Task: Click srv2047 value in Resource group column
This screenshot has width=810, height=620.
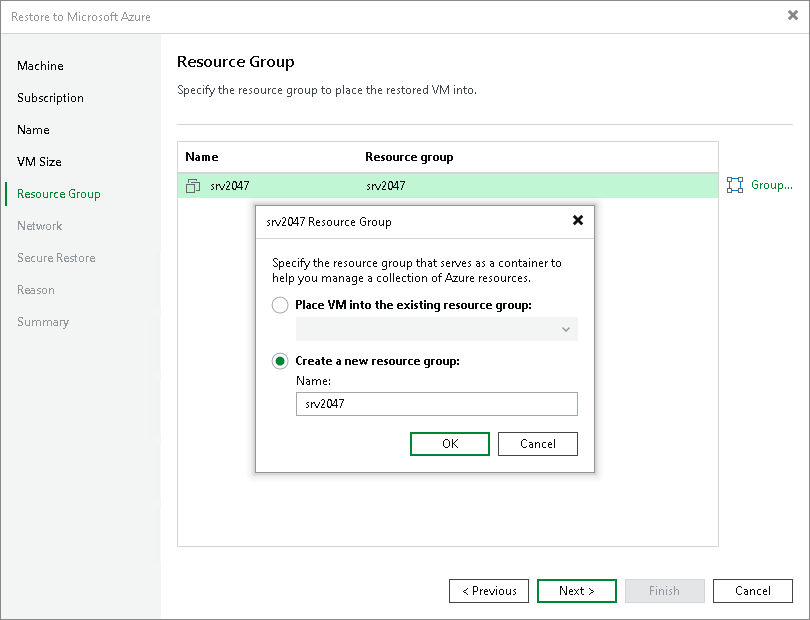Action: [x=385, y=185]
